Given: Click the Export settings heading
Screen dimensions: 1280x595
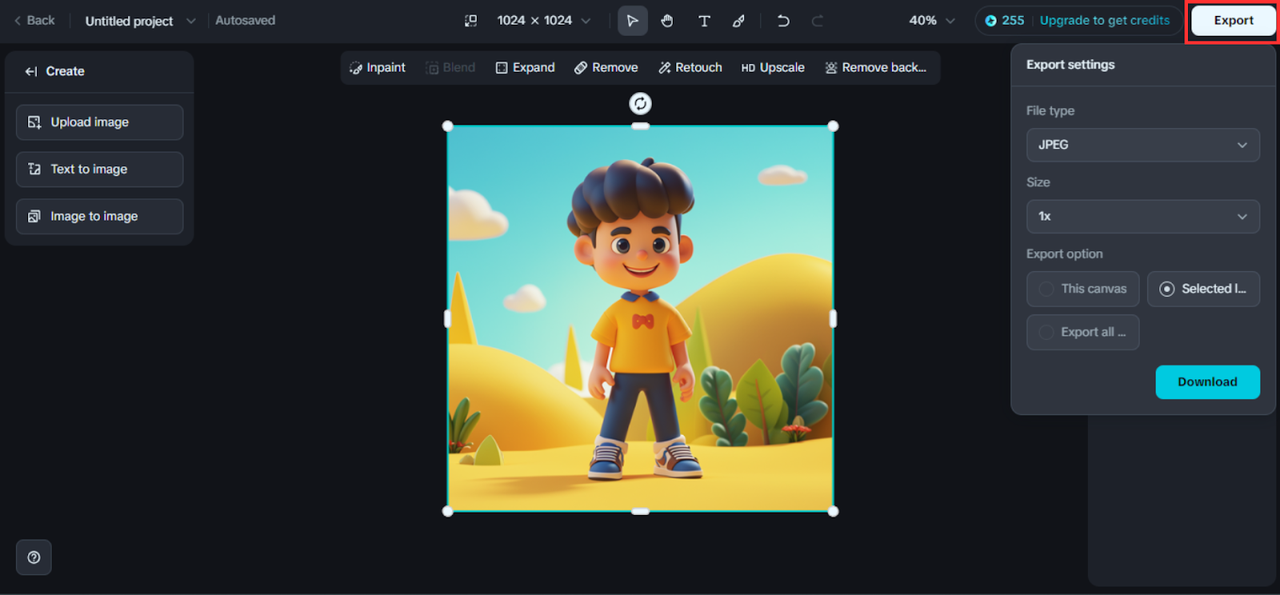Looking at the screenshot, I should (1070, 64).
